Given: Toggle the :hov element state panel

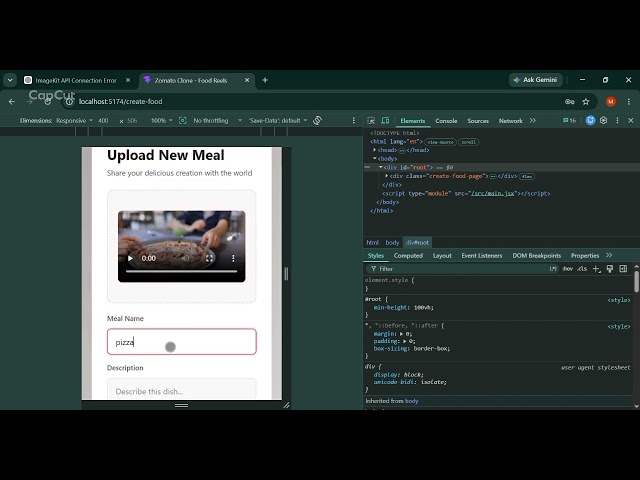Looking at the screenshot, I should click(567, 269).
